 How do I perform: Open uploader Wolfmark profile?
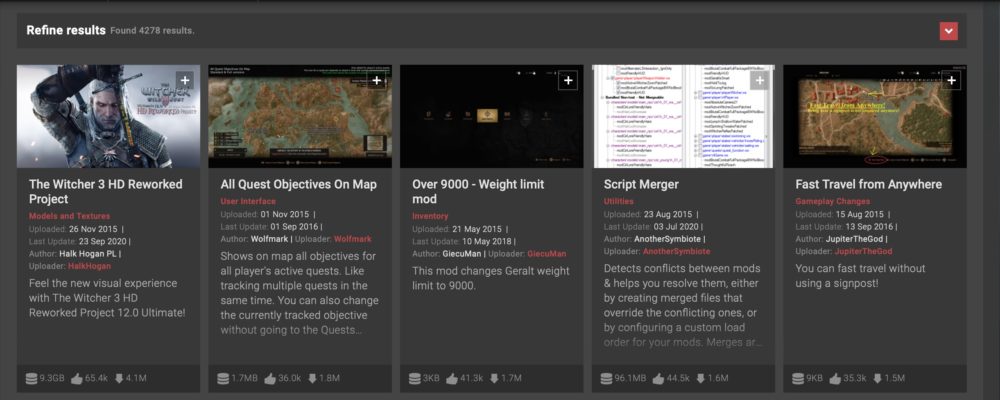tap(352, 239)
